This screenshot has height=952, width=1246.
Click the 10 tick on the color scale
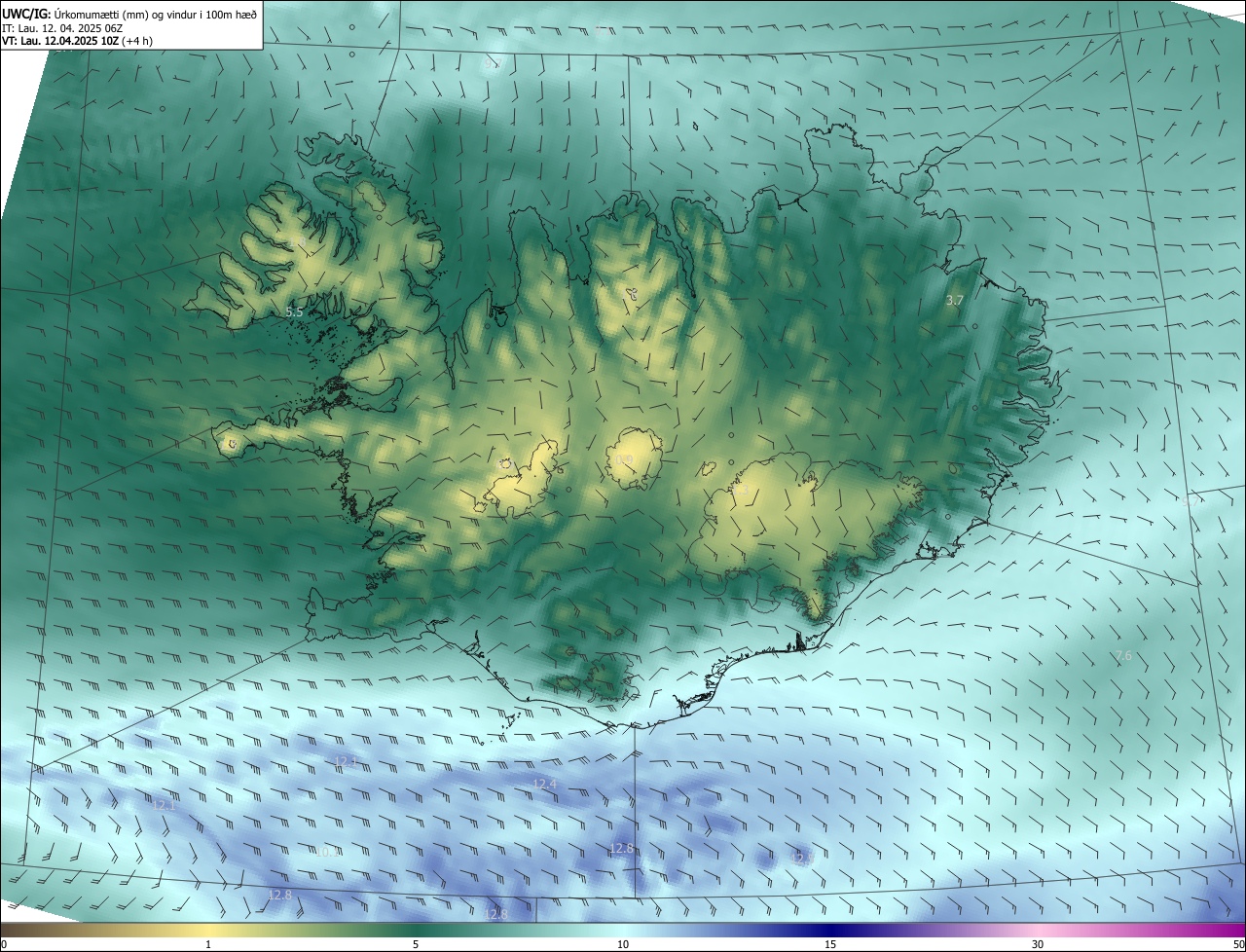623,944
